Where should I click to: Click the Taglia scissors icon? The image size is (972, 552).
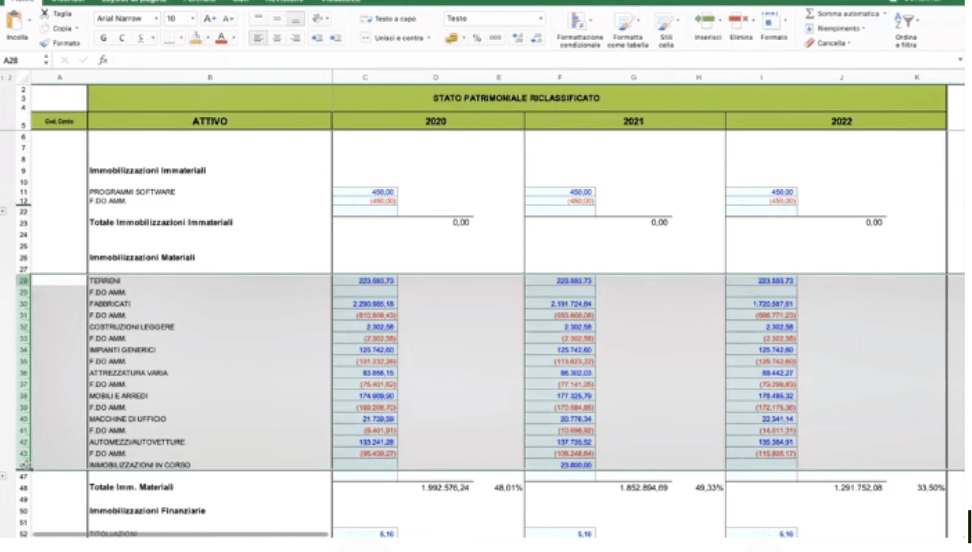pyautogui.click(x=45, y=14)
